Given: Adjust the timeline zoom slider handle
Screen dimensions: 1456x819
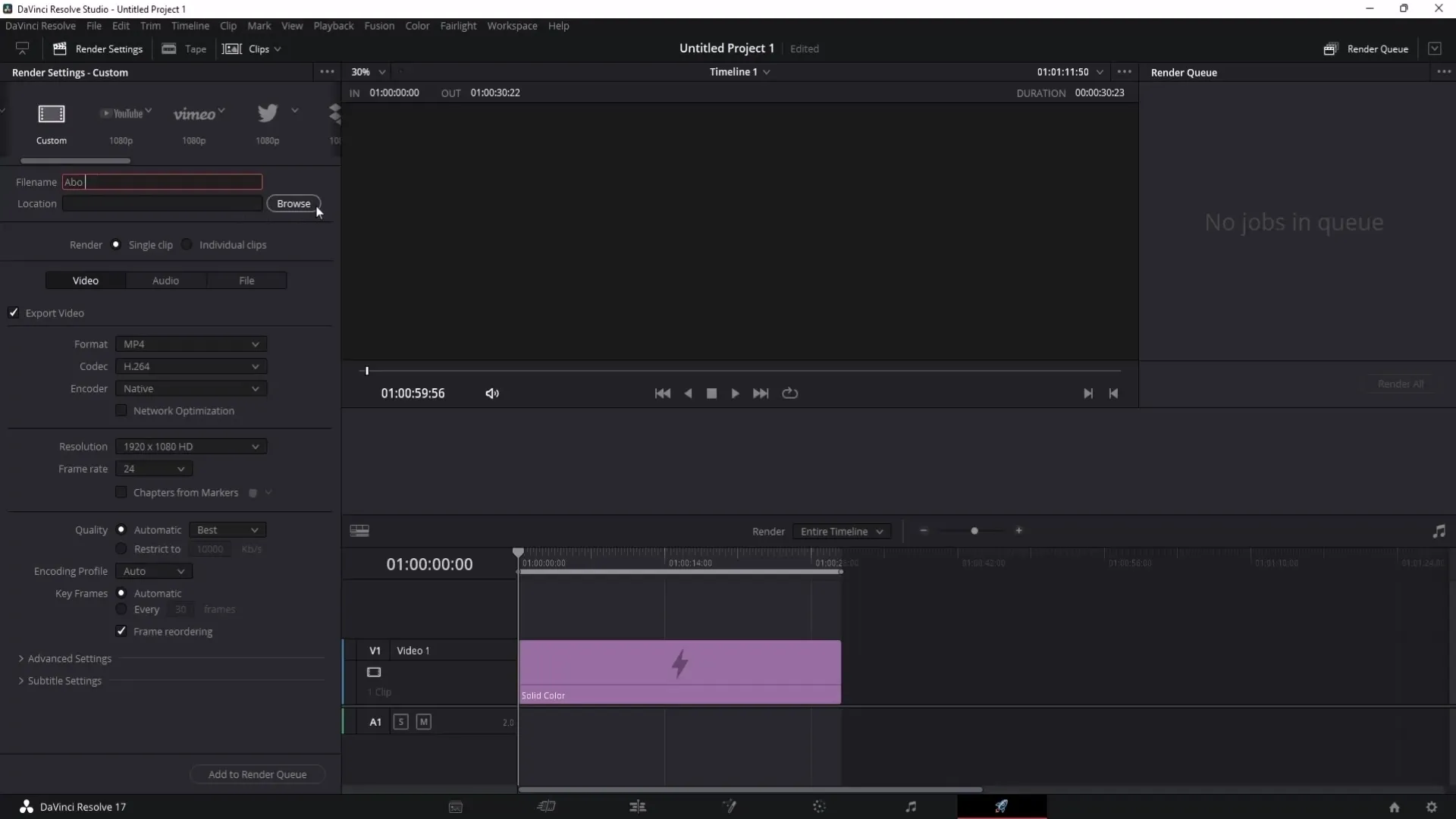Looking at the screenshot, I should tap(974, 531).
